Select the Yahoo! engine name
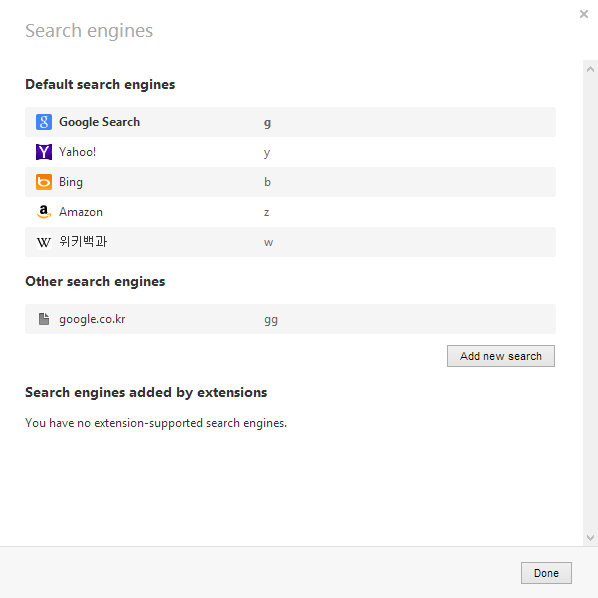598x598 pixels. point(77,152)
